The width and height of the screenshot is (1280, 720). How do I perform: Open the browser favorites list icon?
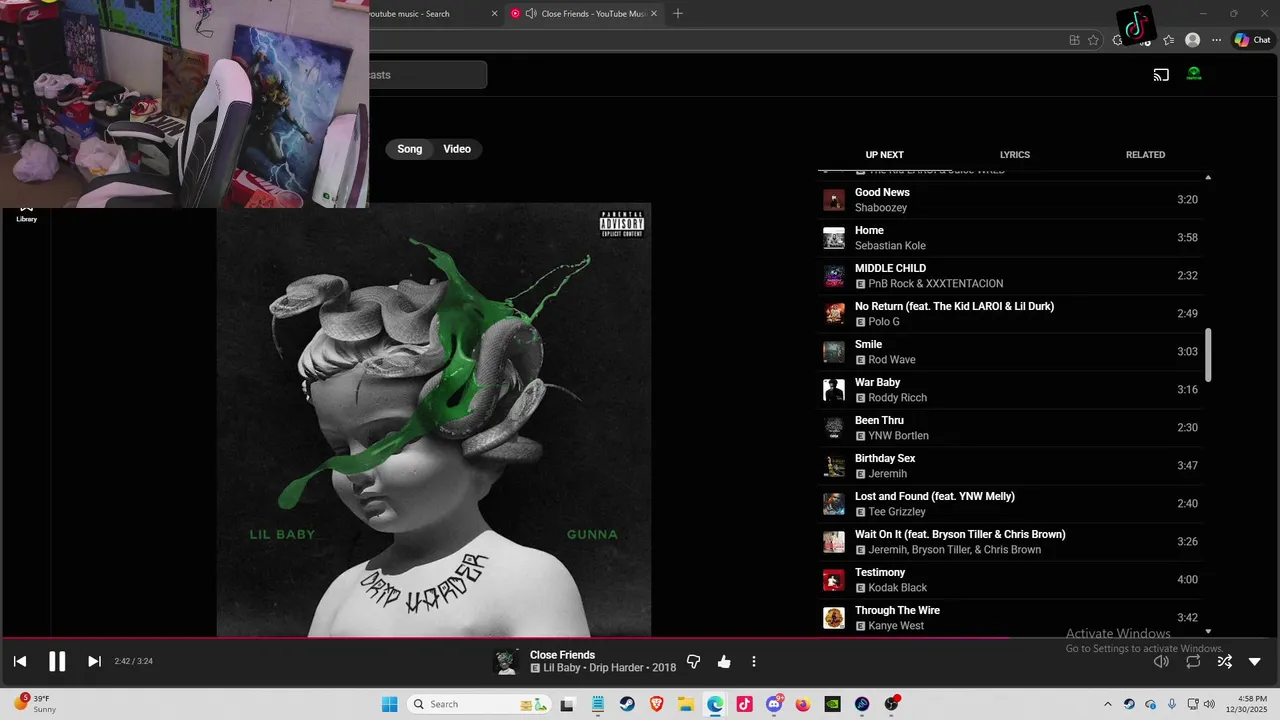pyautogui.click(x=1168, y=40)
